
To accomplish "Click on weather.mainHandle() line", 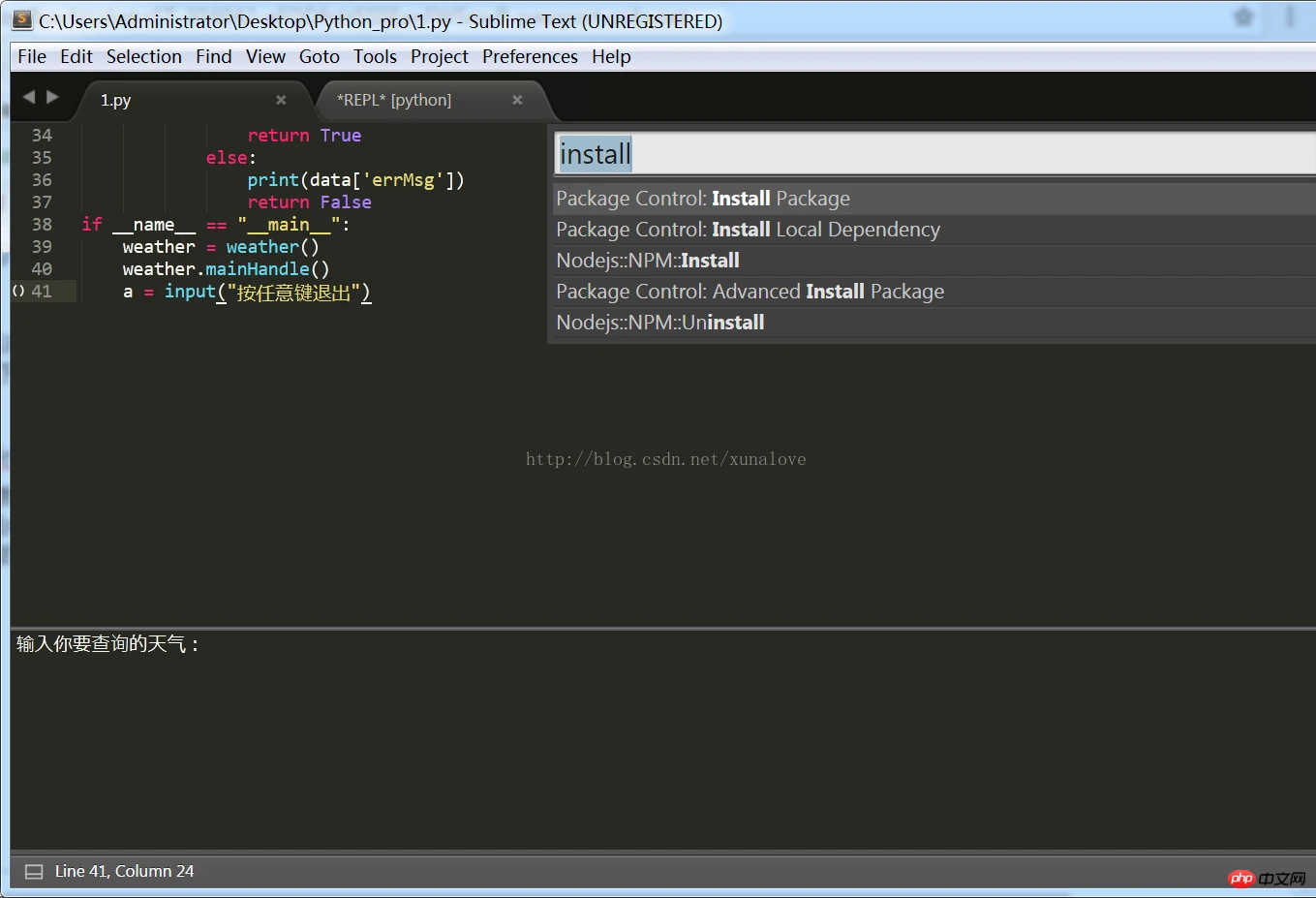I will tap(226, 269).
